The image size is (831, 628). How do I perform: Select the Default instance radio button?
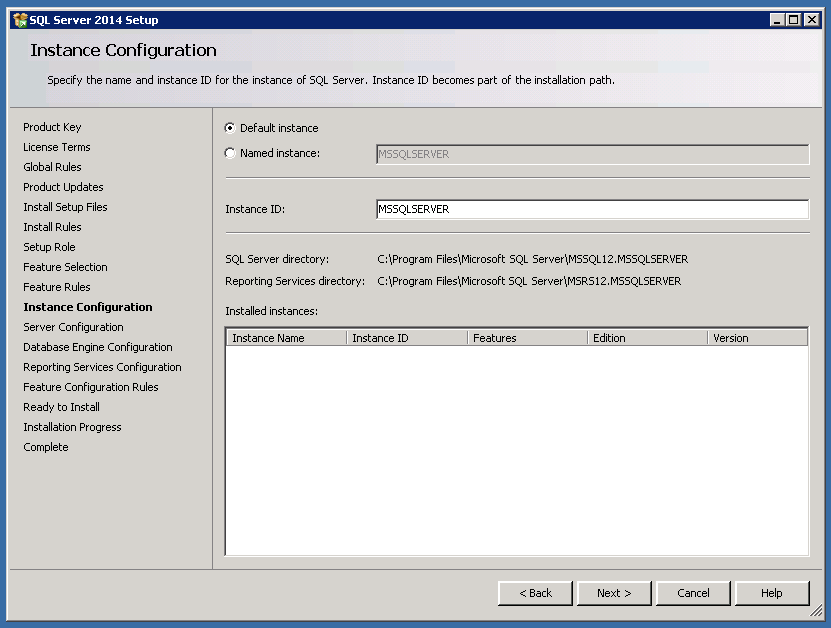coord(231,128)
